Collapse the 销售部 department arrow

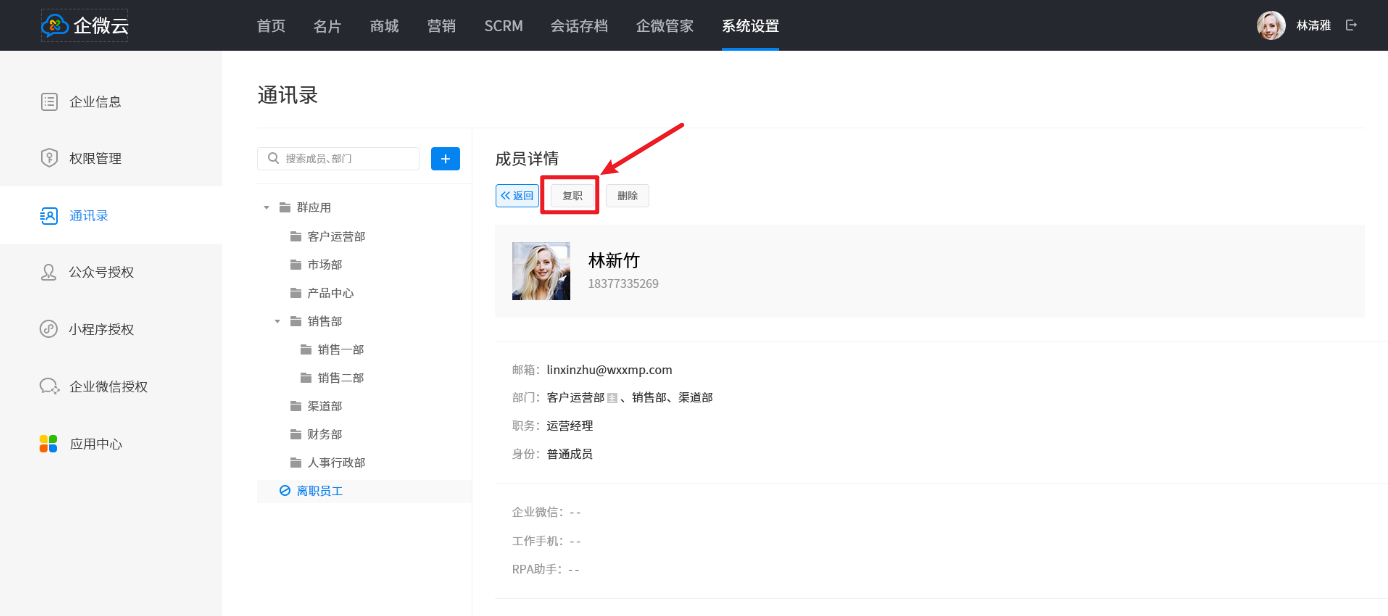tap(278, 321)
